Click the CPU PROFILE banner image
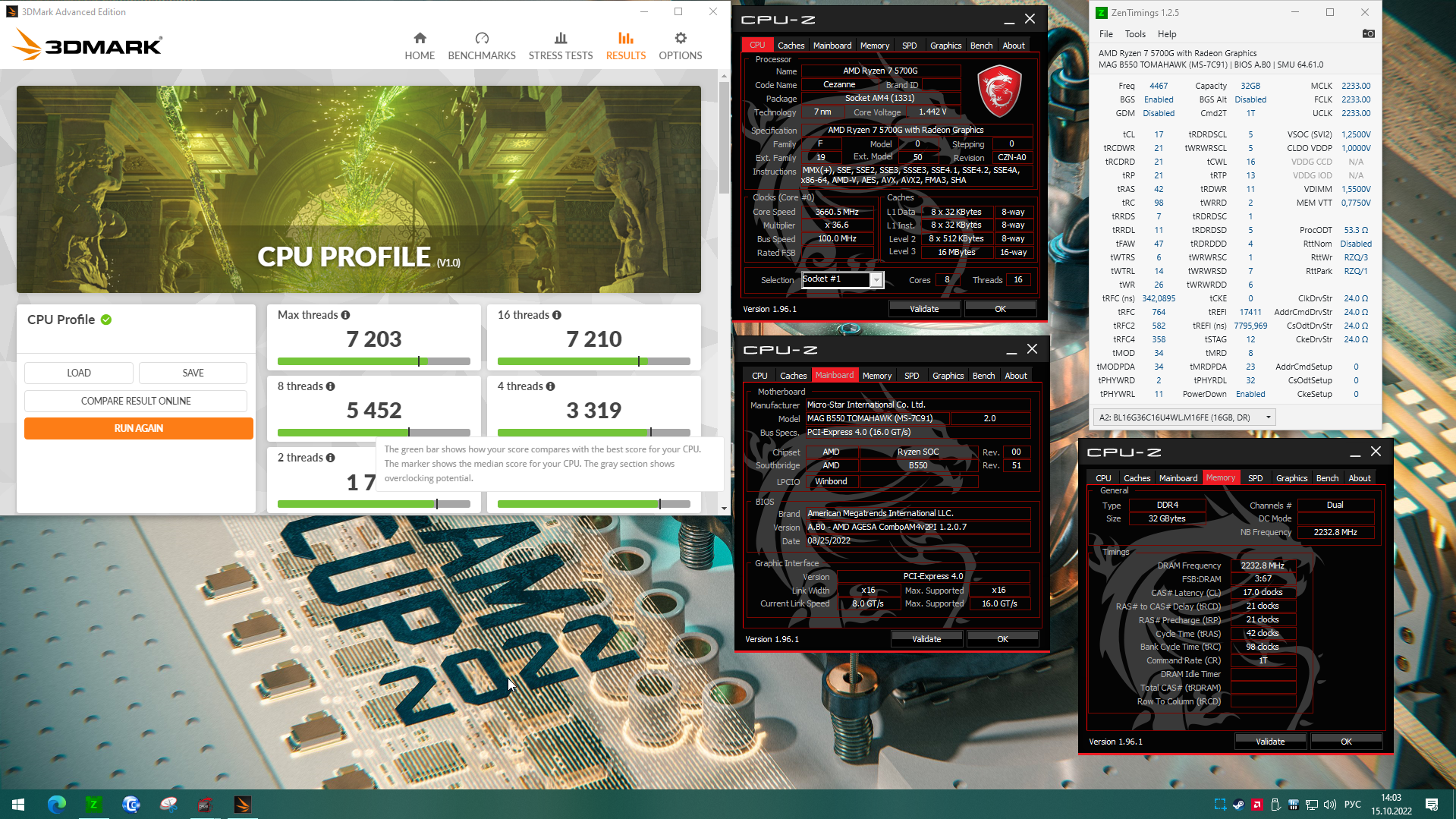Screen dimensions: 1456x819 pyautogui.click(x=359, y=189)
